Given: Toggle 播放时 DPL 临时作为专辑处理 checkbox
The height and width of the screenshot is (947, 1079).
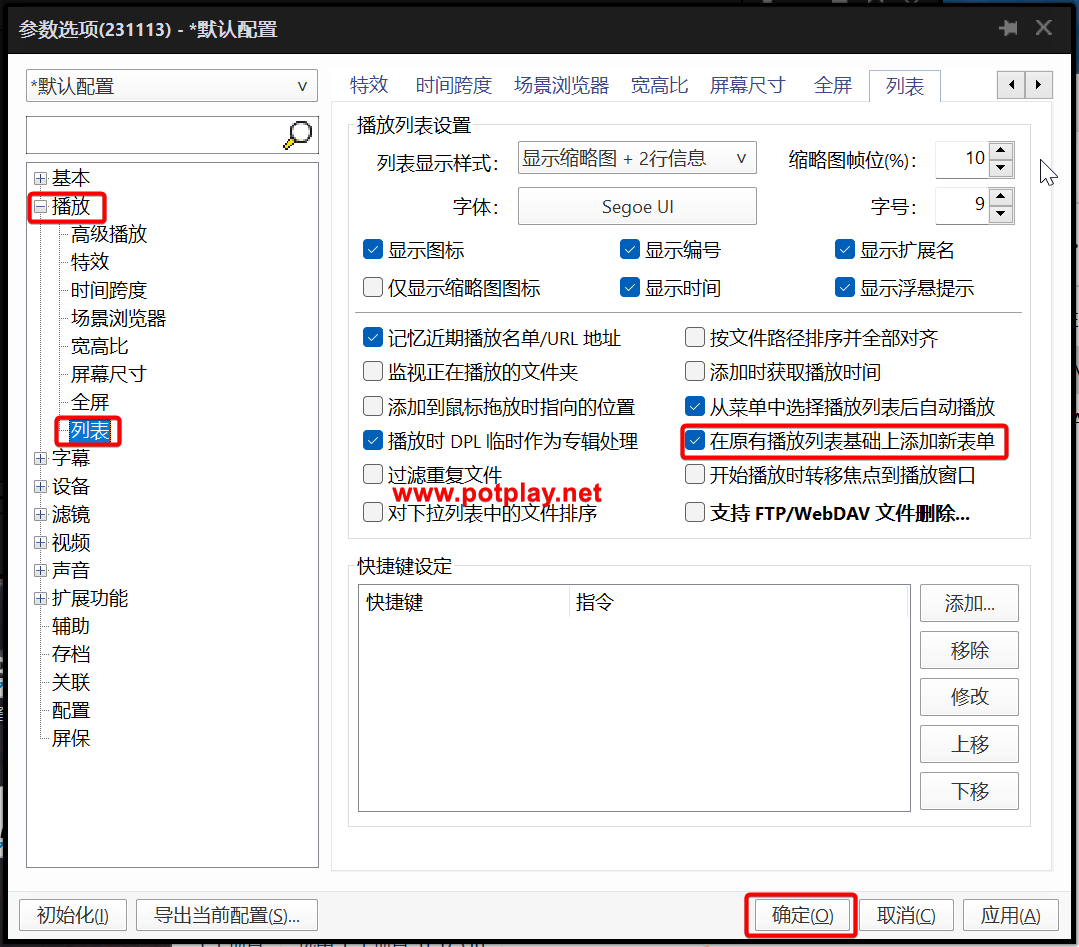Looking at the screenshot, I should pos(372,440).
